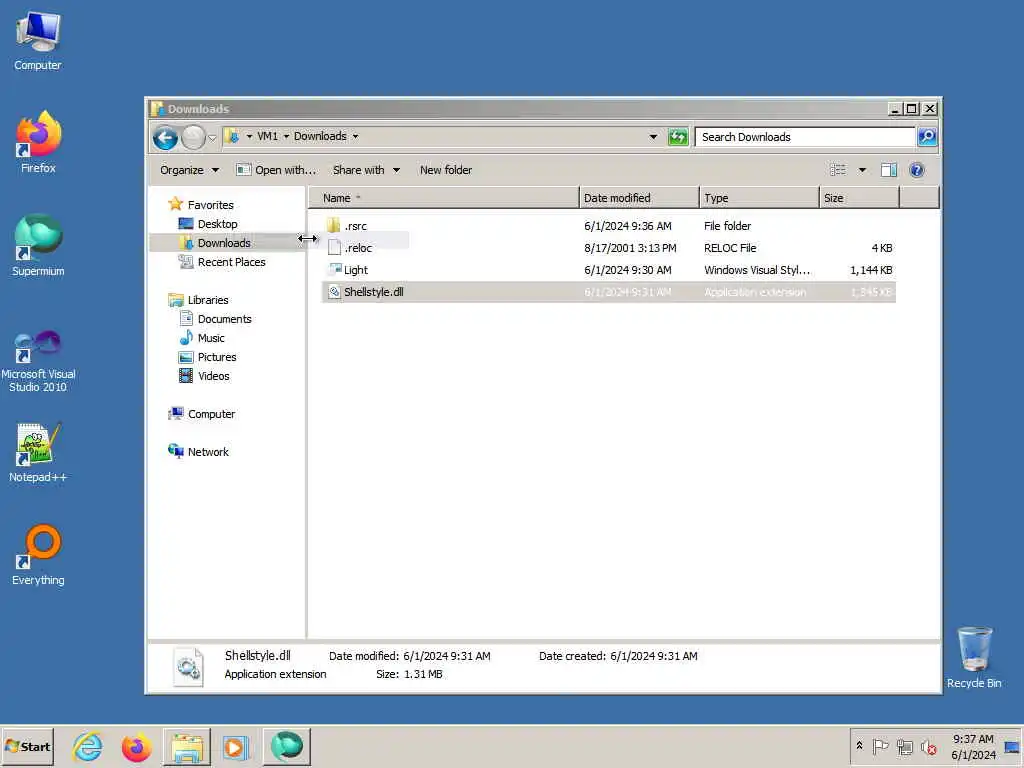Screen dimensions: 1024x768
Task: Refresh the Downloads folder view
Action: click(678, 137)
